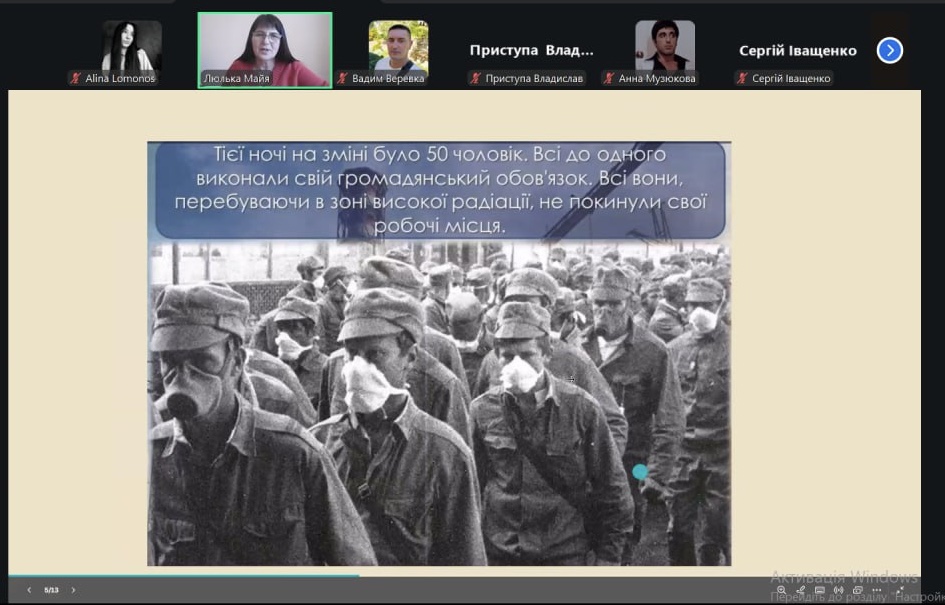Advance to the next slide arrow
The image size is (945, 605).
tap(73, 590)
